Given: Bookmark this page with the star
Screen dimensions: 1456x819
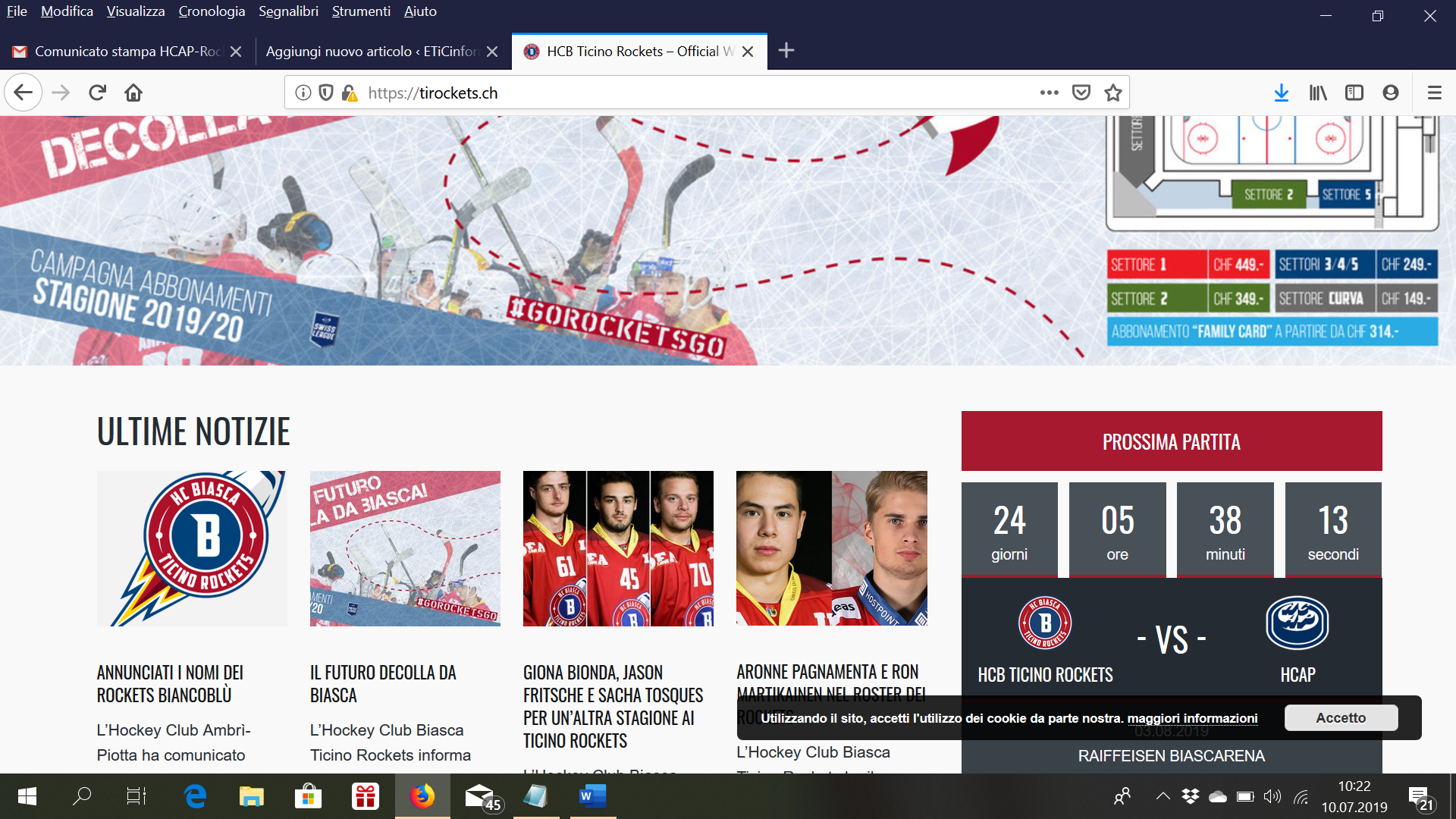Looking at the screenshot, I should pos(1113,93).
